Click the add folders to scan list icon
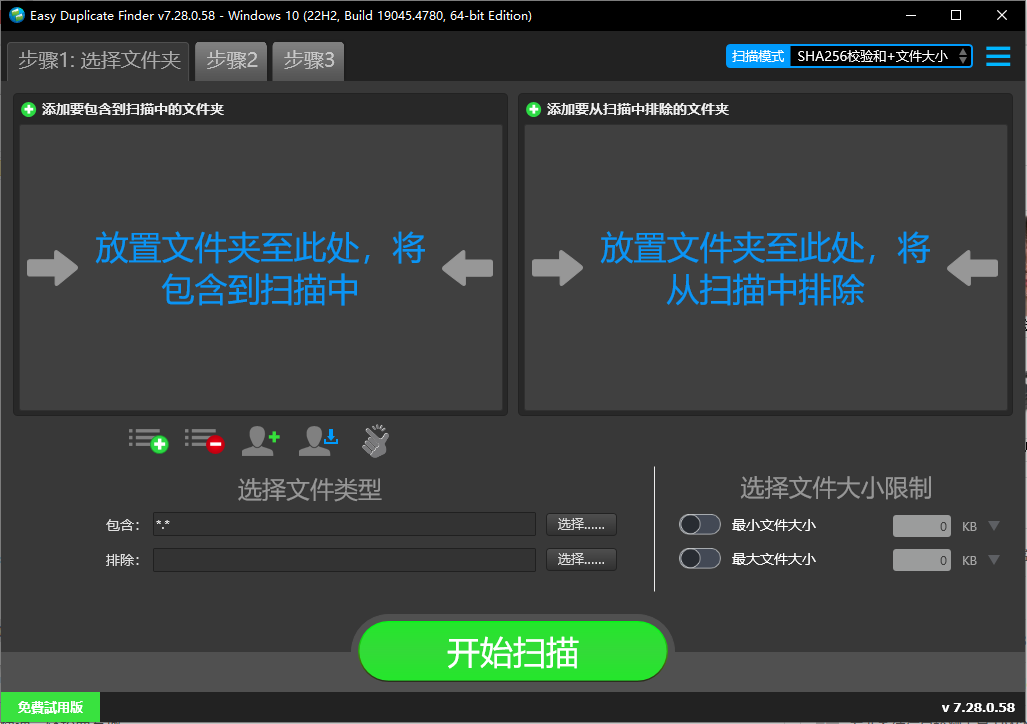Viewport: 1027px width, 724px height. coord(148,439)
